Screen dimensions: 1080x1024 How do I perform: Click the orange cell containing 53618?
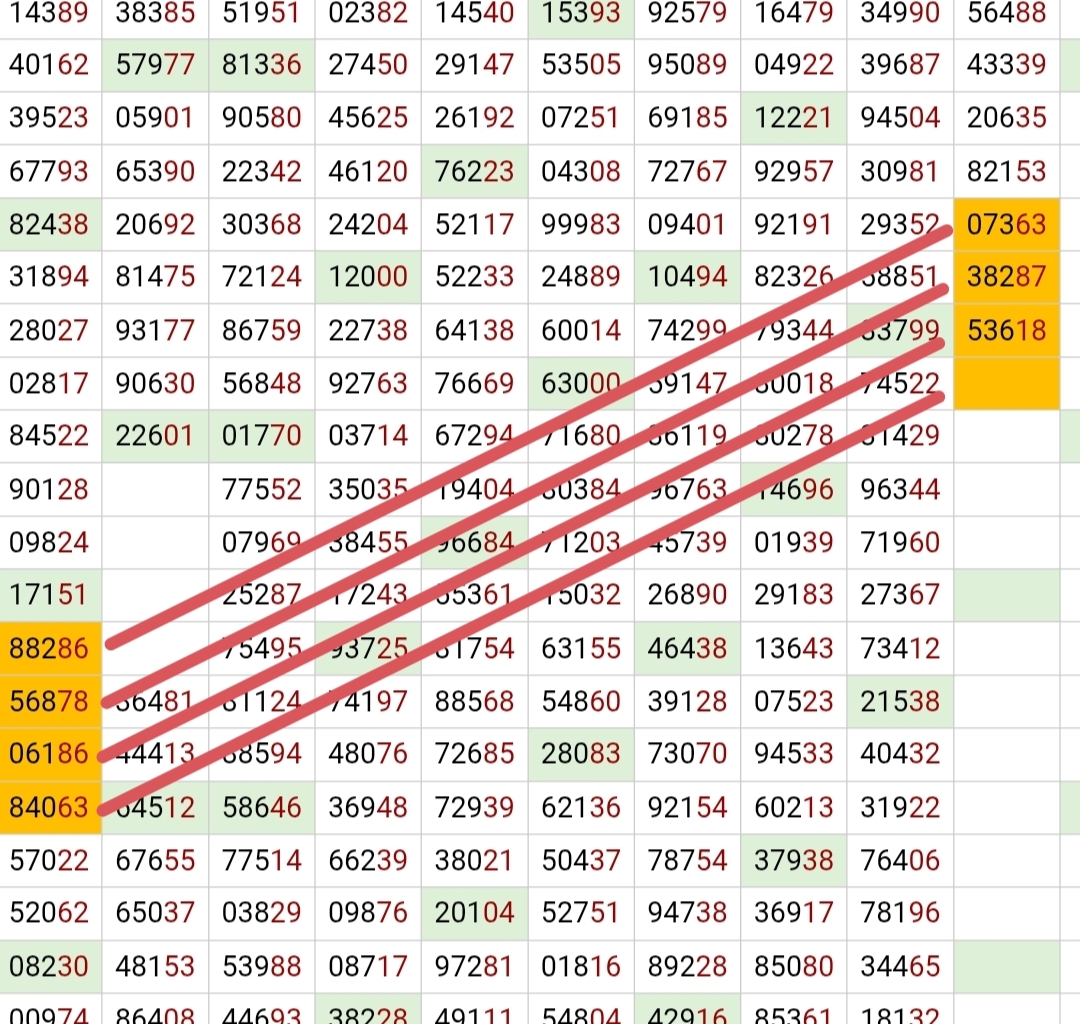[1006, 331]
